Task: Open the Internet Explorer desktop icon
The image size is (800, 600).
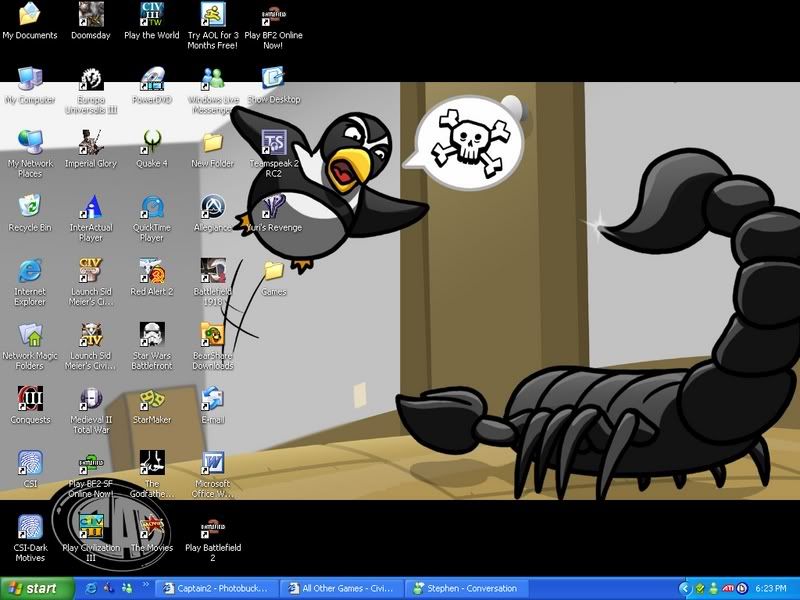Action: point(30,283)
